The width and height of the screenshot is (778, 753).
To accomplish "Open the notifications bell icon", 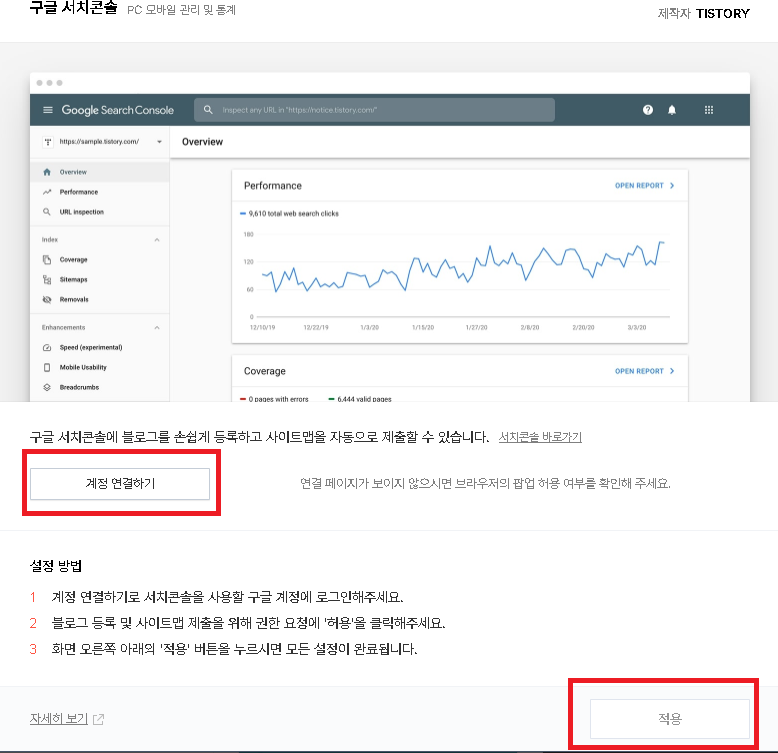I will [x=671, y=110].
